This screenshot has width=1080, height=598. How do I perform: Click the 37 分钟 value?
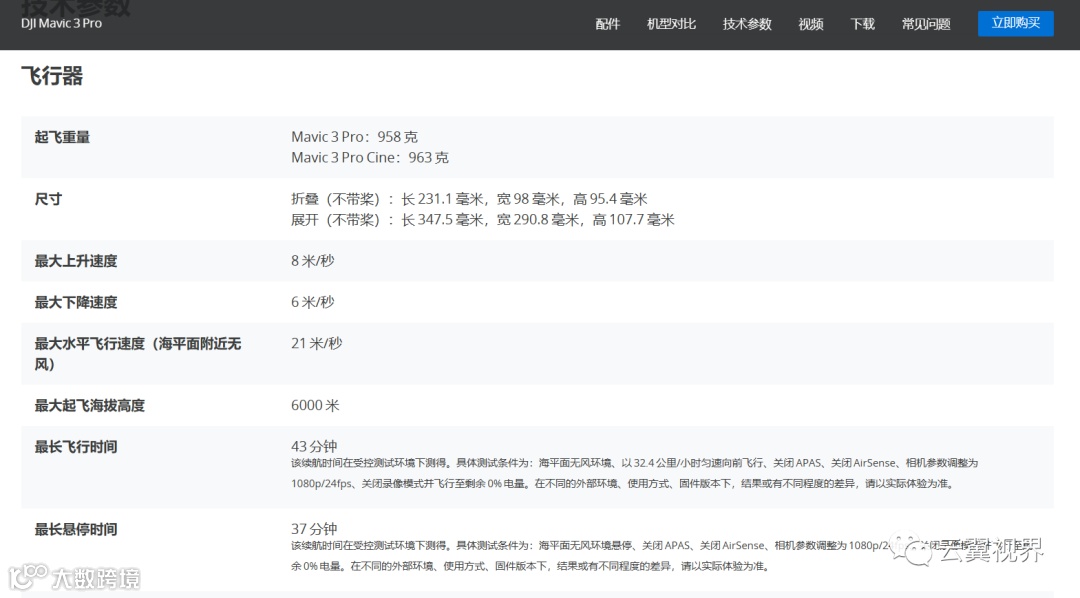(314, 528)
